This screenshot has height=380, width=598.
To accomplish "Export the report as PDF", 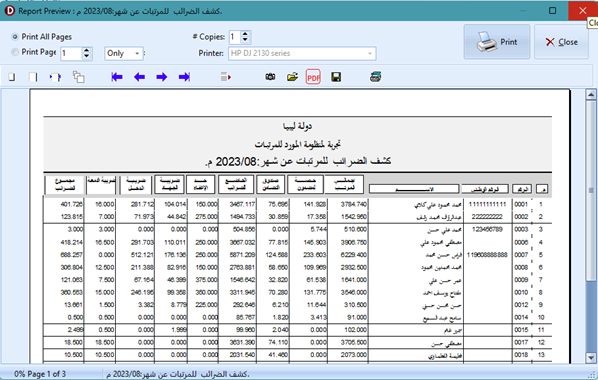I will 313,77.
